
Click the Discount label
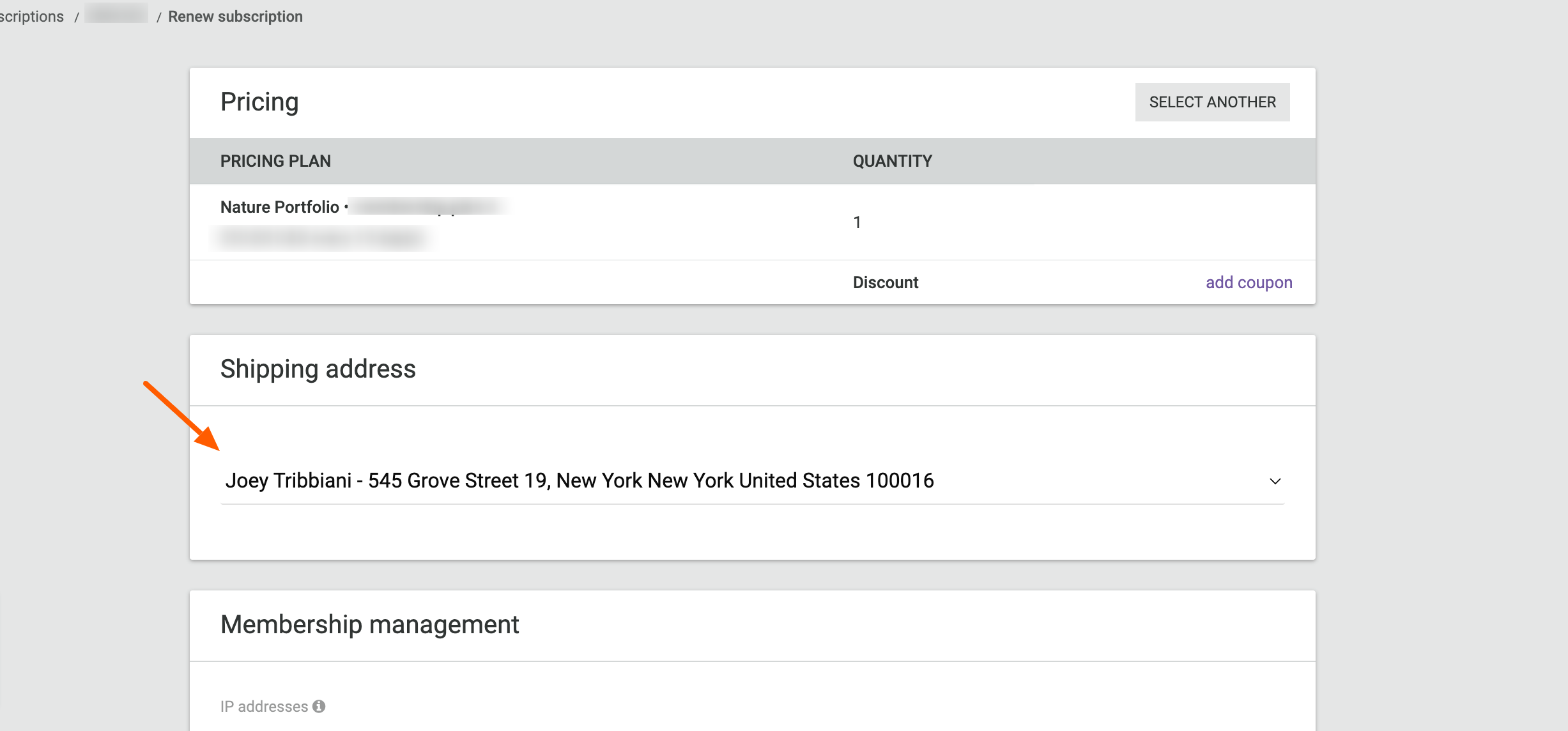885,282
